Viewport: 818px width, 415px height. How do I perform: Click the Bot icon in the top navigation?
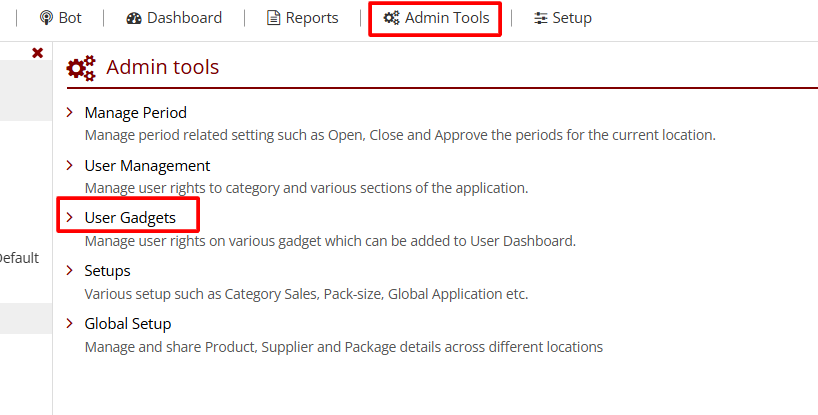[x=46, y=18]
